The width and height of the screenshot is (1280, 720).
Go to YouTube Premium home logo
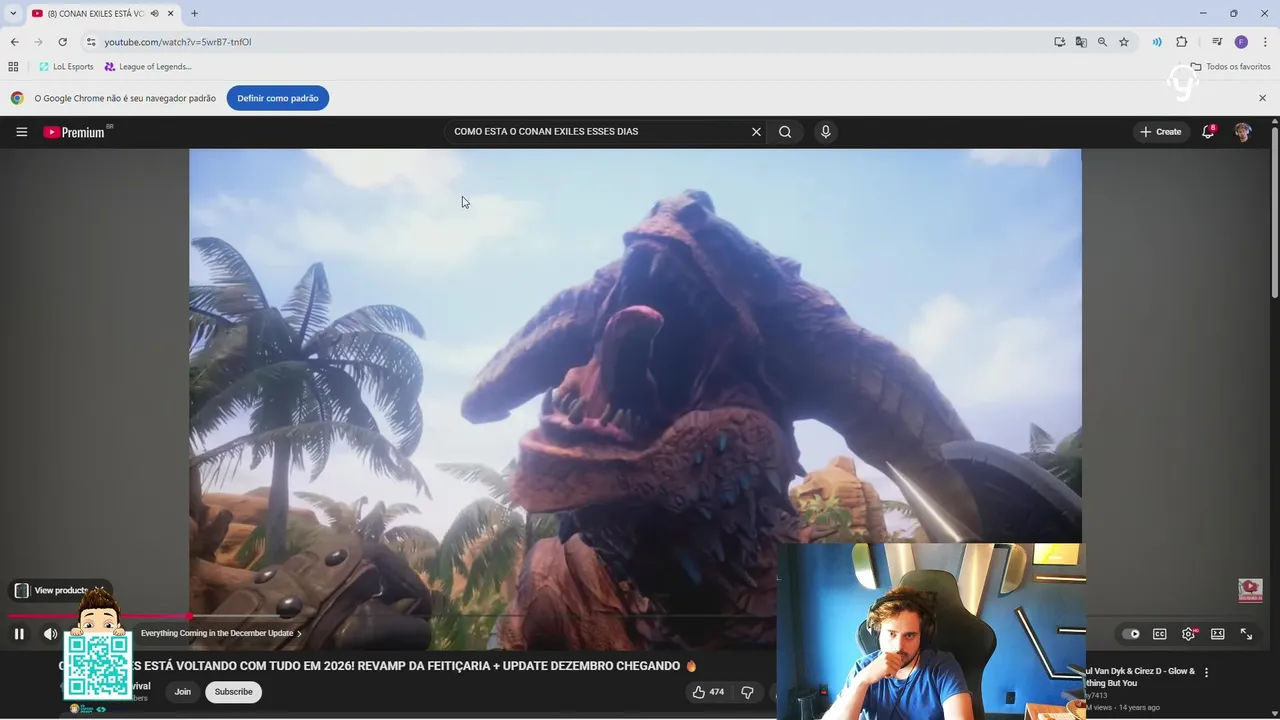pos(77,132)
